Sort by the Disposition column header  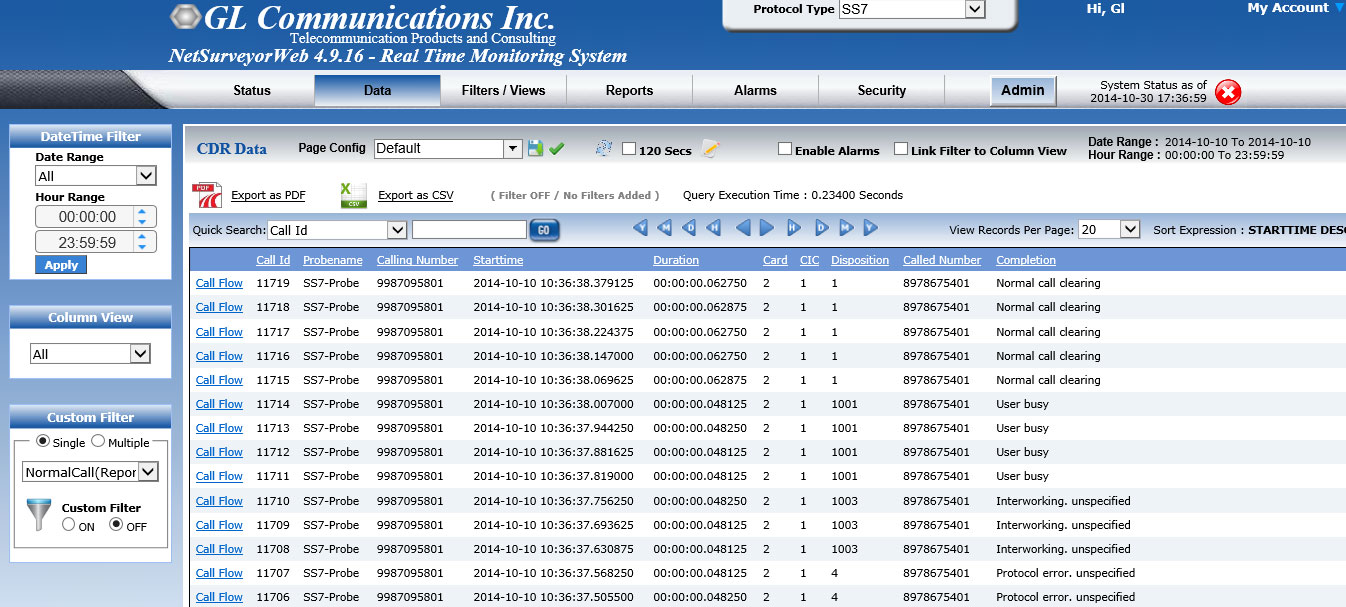point(860,260)
